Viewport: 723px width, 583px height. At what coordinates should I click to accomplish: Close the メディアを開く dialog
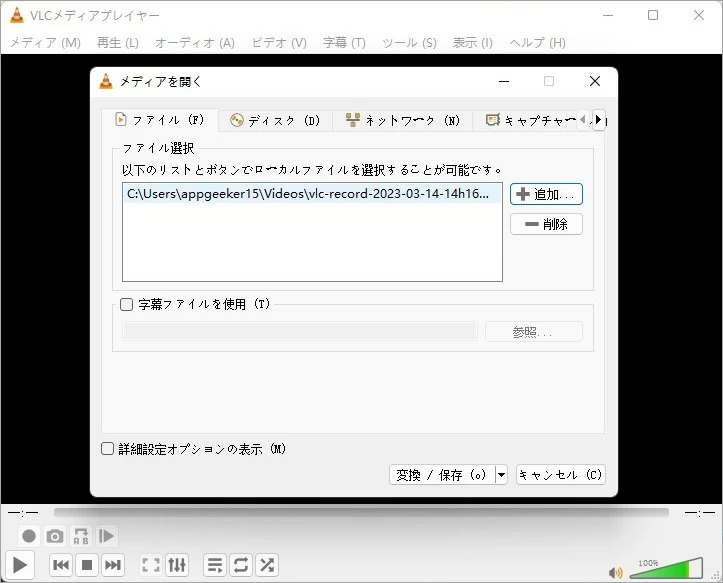tap(595, 81)
